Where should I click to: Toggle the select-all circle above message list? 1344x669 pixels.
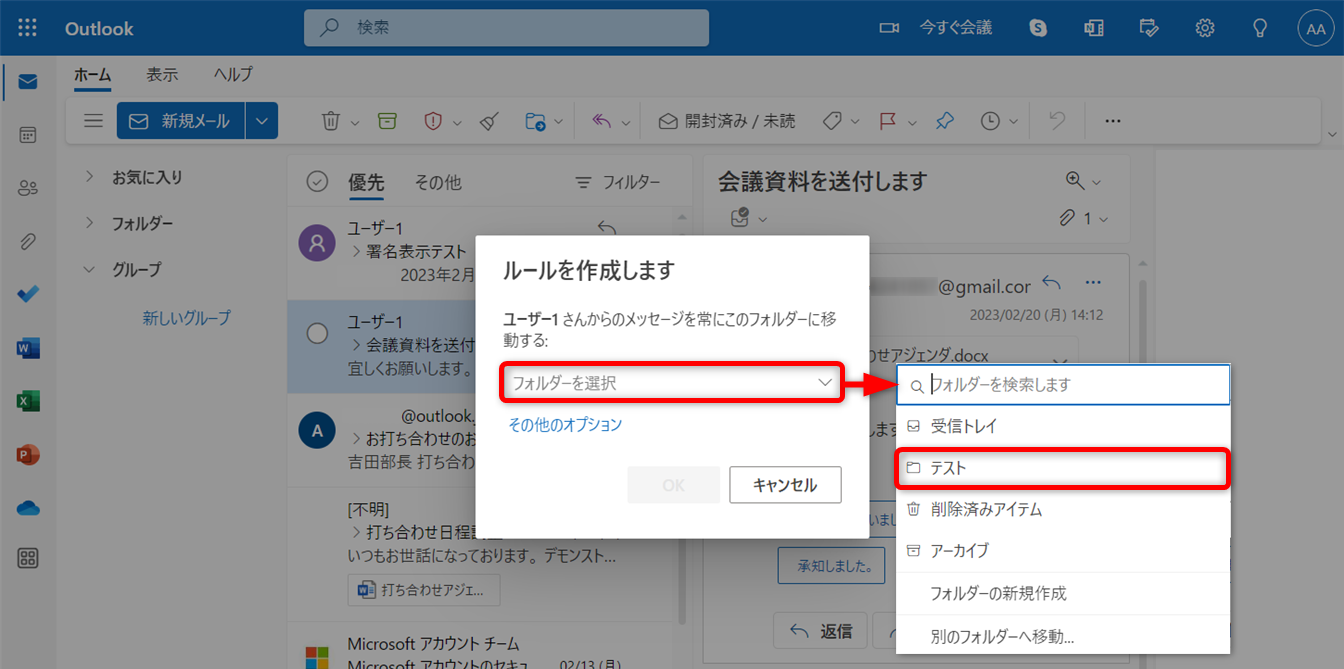coord(317,182)
